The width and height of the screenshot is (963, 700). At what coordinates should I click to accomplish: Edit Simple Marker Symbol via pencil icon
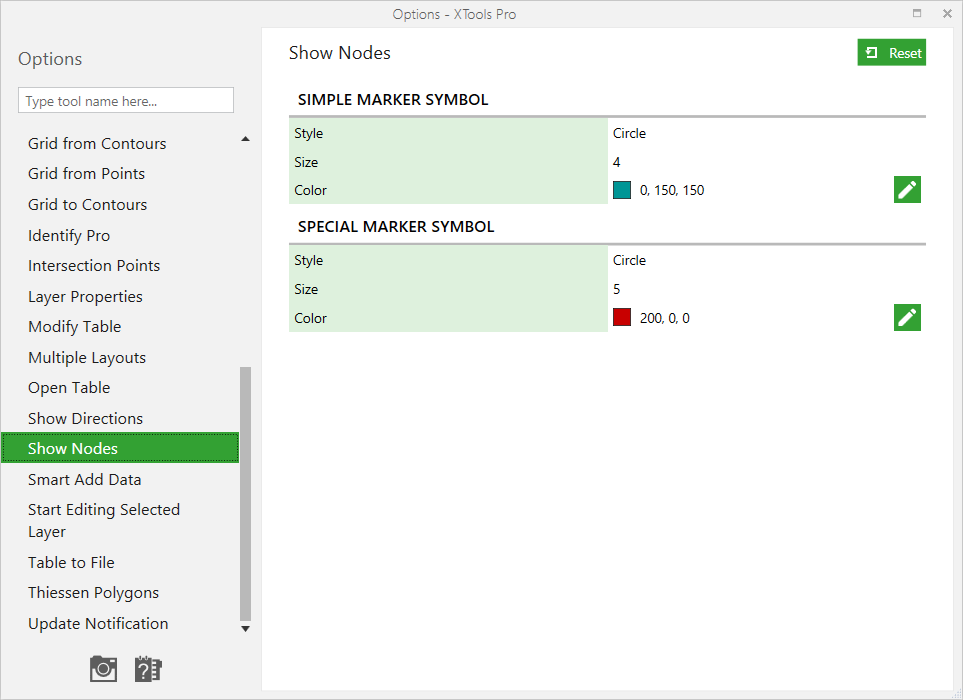[907, 189]
